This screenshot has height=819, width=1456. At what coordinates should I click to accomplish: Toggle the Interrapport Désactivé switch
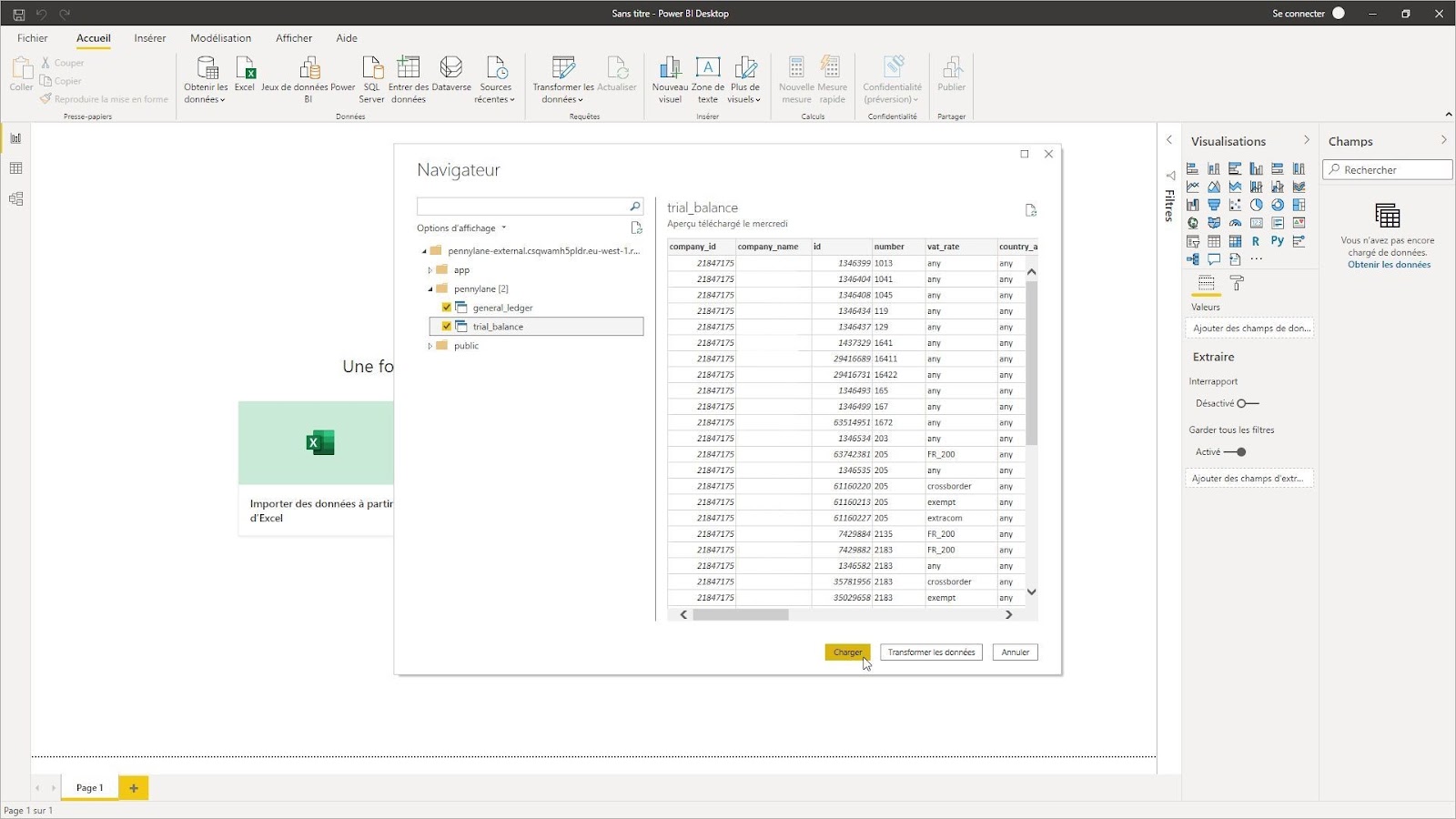(1248, 403)
